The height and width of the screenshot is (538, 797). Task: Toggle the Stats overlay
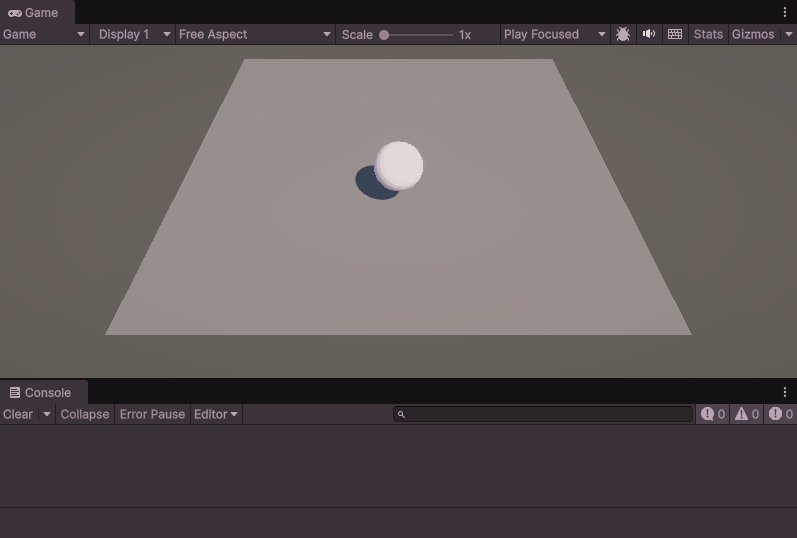[708, 35]
